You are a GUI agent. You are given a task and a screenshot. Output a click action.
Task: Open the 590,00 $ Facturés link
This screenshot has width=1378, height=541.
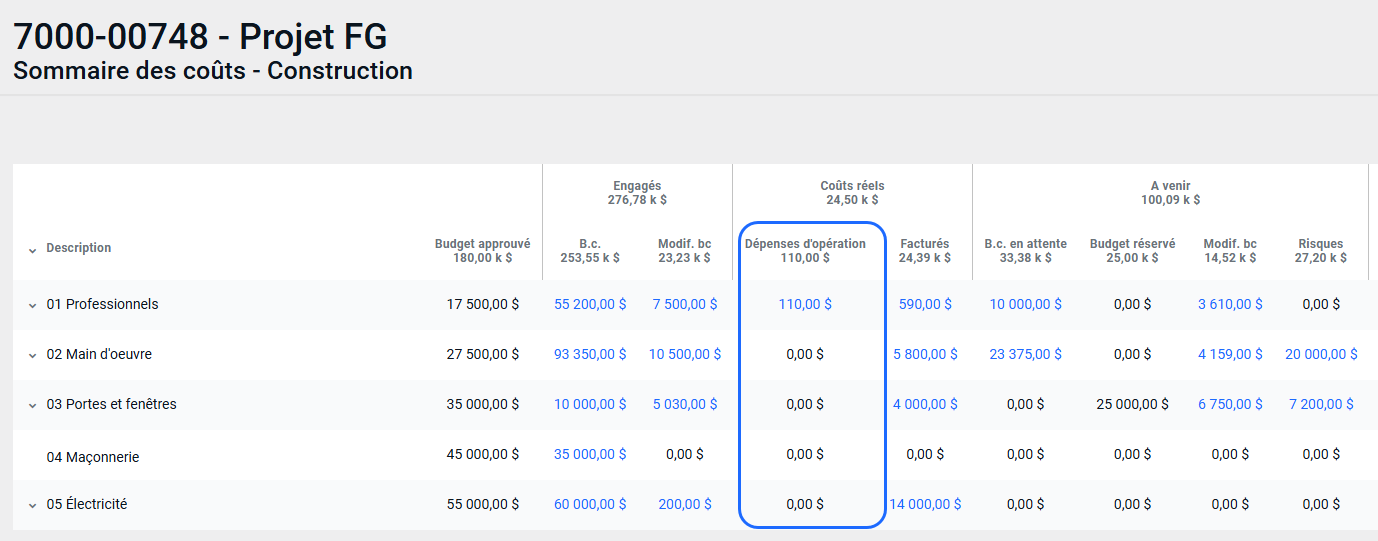point(925,304)
